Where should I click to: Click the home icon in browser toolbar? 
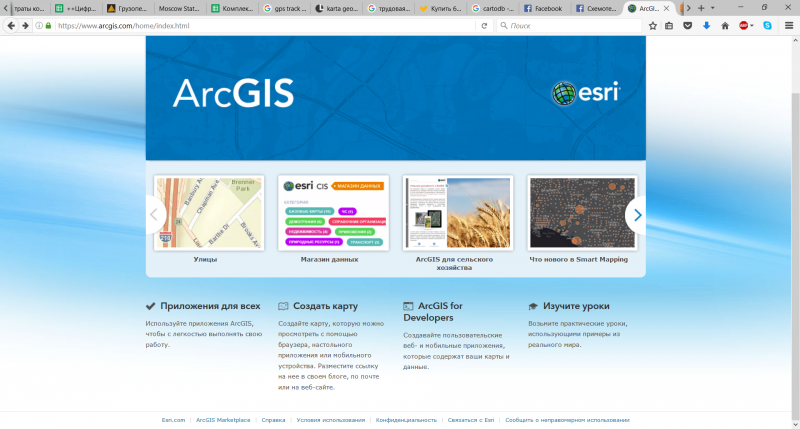coord(725,25)
